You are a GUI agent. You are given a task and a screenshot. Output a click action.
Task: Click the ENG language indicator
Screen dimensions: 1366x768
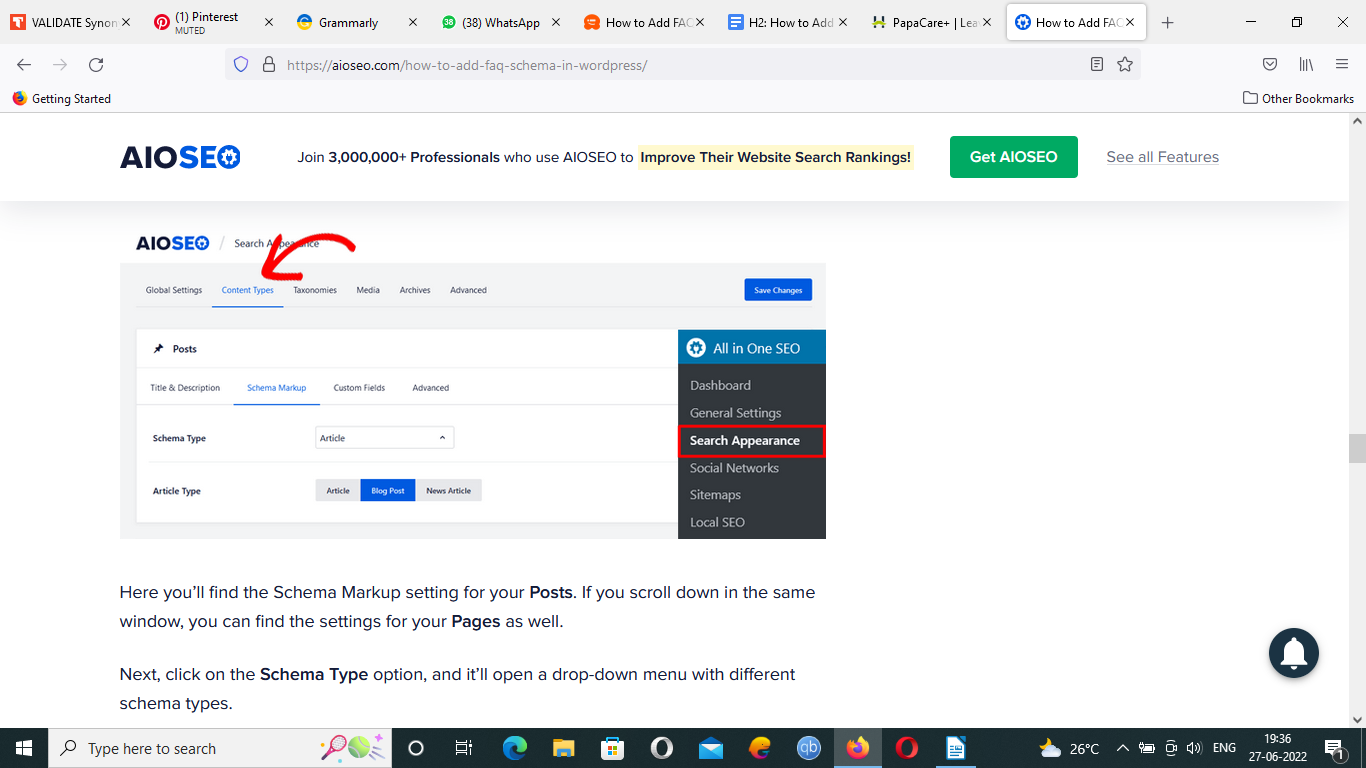click(1224, 748)
